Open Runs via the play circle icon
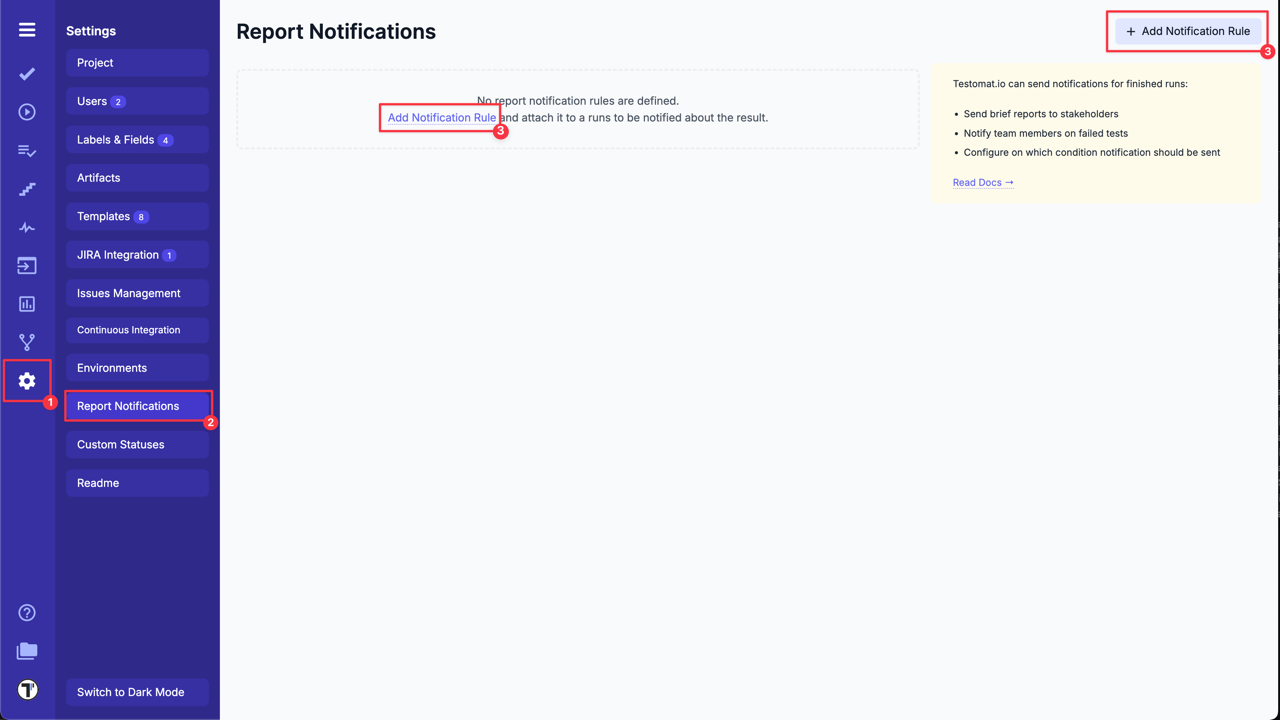The height and width of the screenshot is (720, 1280). [27, 112]
